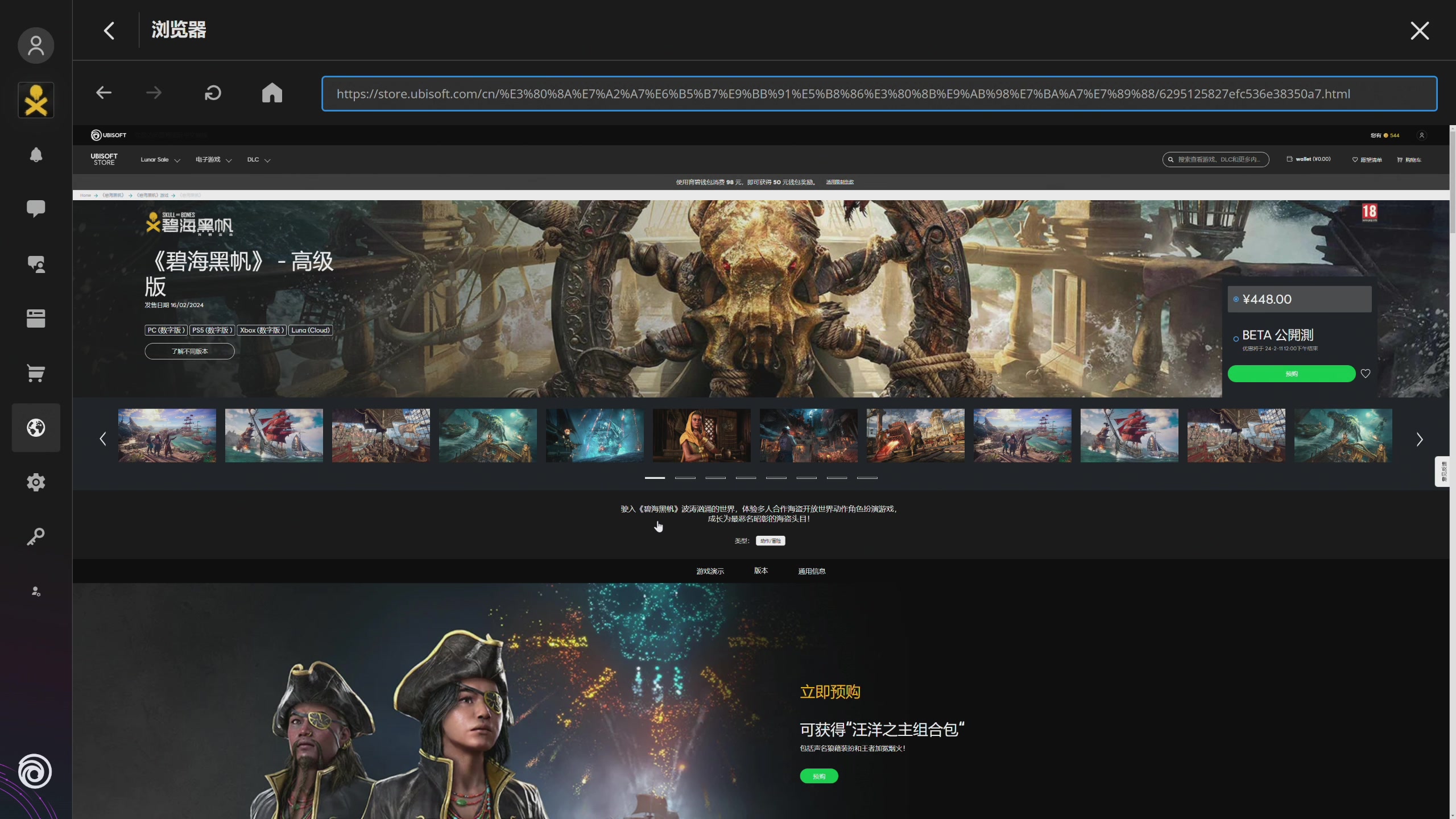Toggle Luna (Cloud) platform tag
The height and width of the screenshot is (819, 1456).
click(x=311, y=330)
